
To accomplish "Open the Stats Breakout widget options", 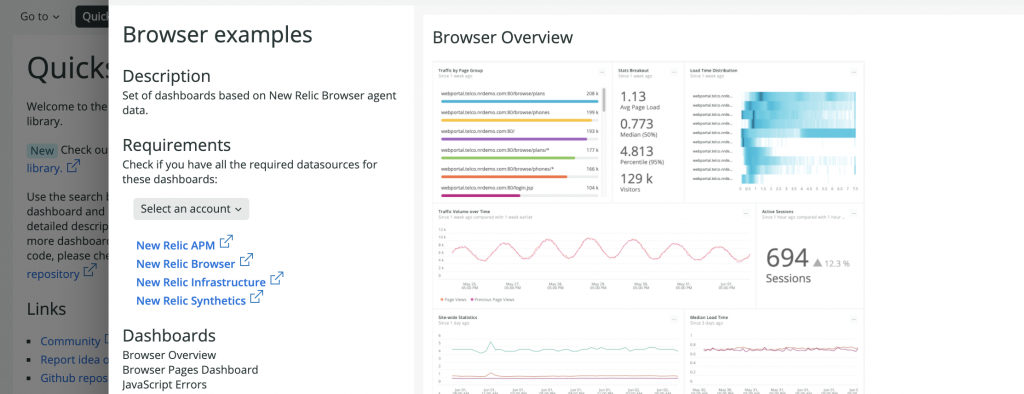I will click(673, 72).
